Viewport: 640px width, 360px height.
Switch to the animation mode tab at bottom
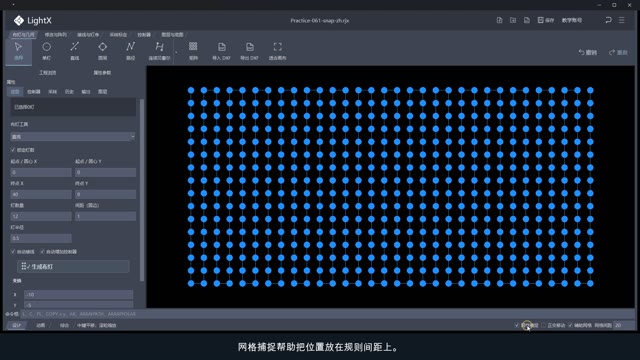[x=40, y=325]
